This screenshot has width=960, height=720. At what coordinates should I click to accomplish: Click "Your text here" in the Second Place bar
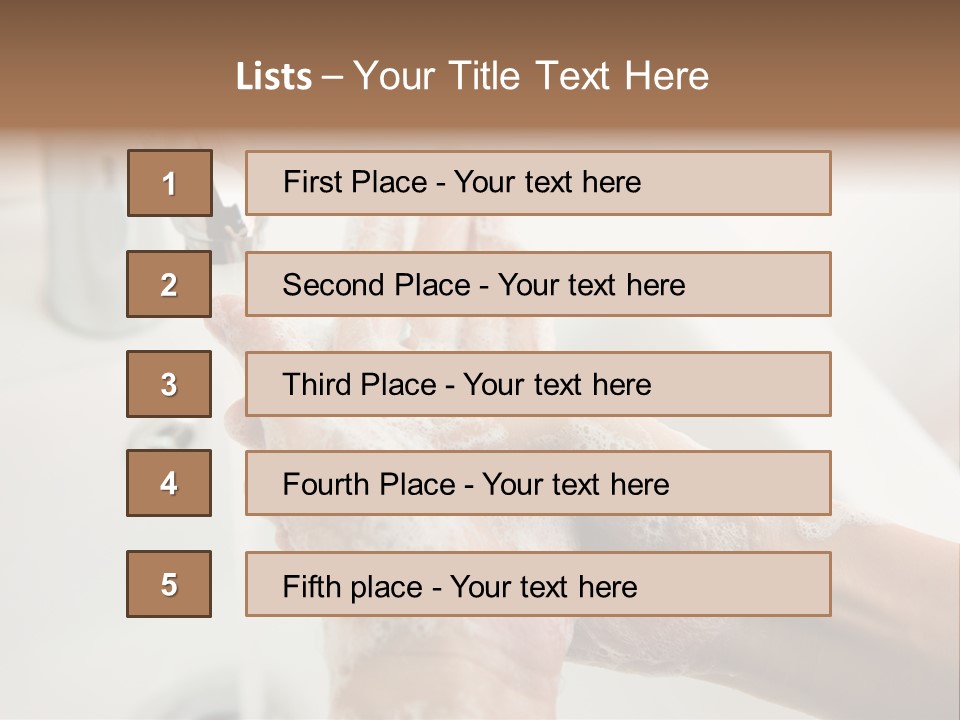(591, 285)
